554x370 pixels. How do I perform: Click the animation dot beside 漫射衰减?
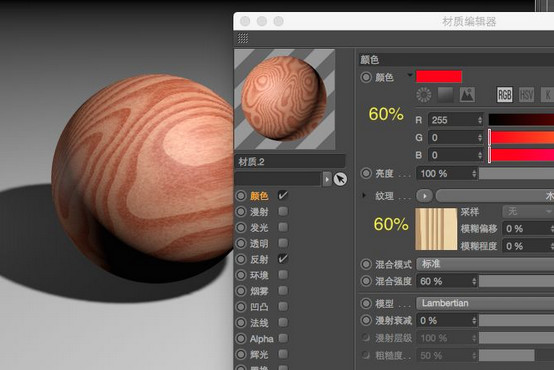click(x=366, y=320)
